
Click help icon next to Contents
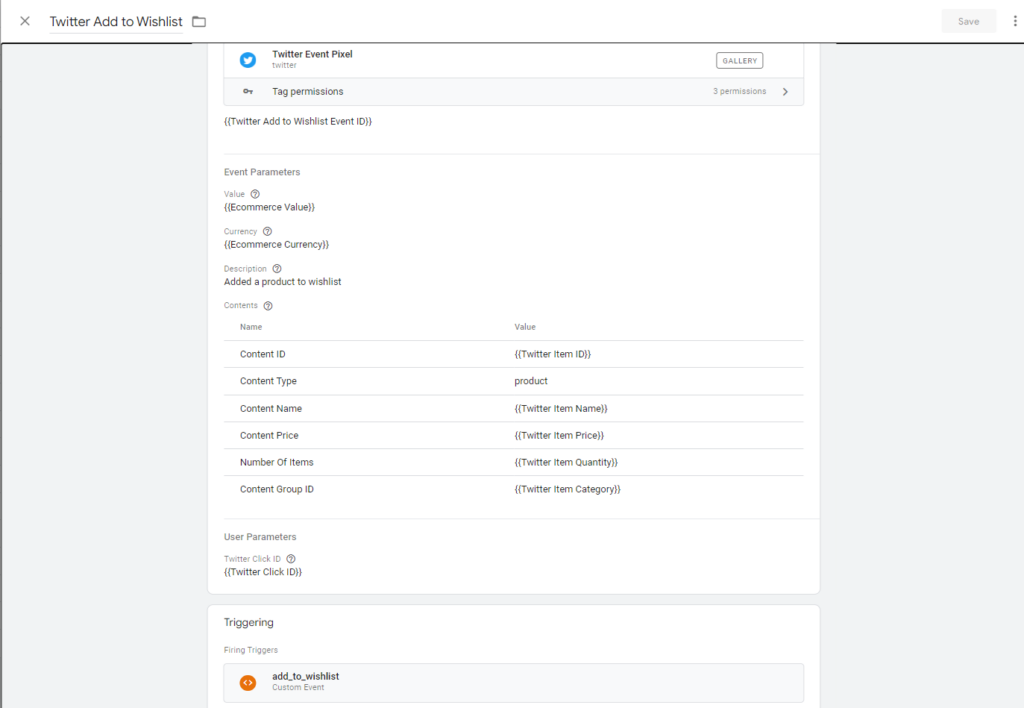pos(268,306)
